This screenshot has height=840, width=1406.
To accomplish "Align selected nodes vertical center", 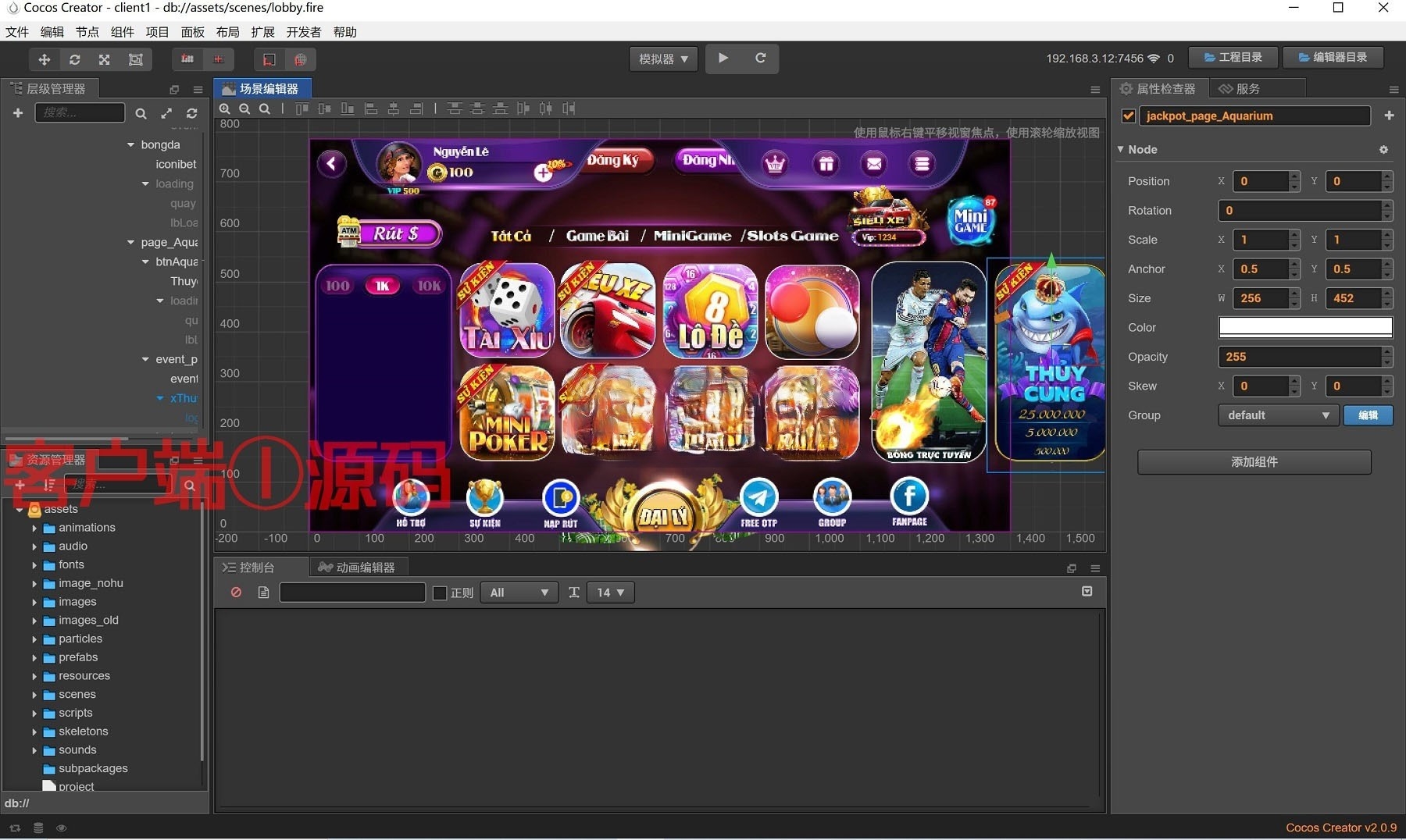I will coord(325,109).
